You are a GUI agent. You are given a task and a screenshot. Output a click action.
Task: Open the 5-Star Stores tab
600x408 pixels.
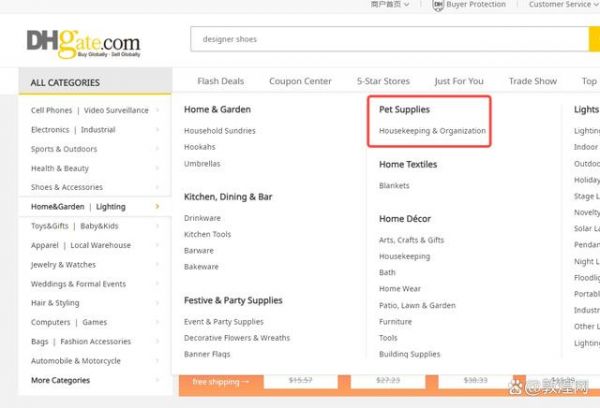pyautogui.click(x=383, y=81)
